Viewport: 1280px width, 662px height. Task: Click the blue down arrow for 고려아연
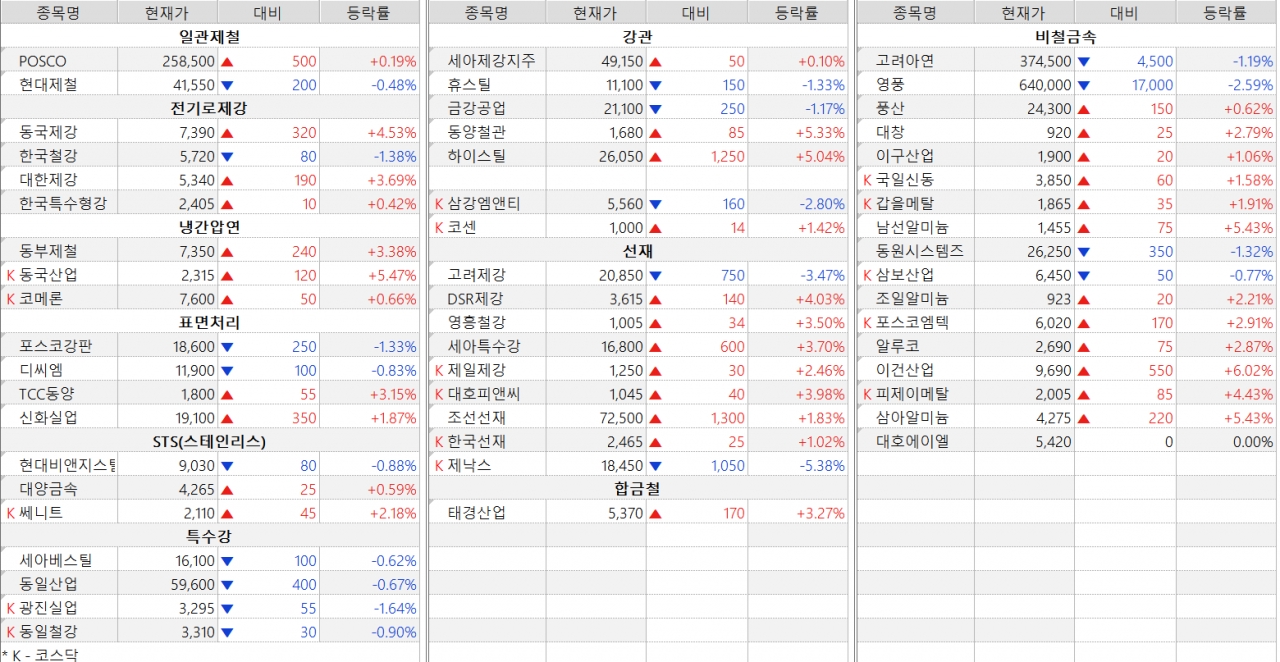point(1083,61)
